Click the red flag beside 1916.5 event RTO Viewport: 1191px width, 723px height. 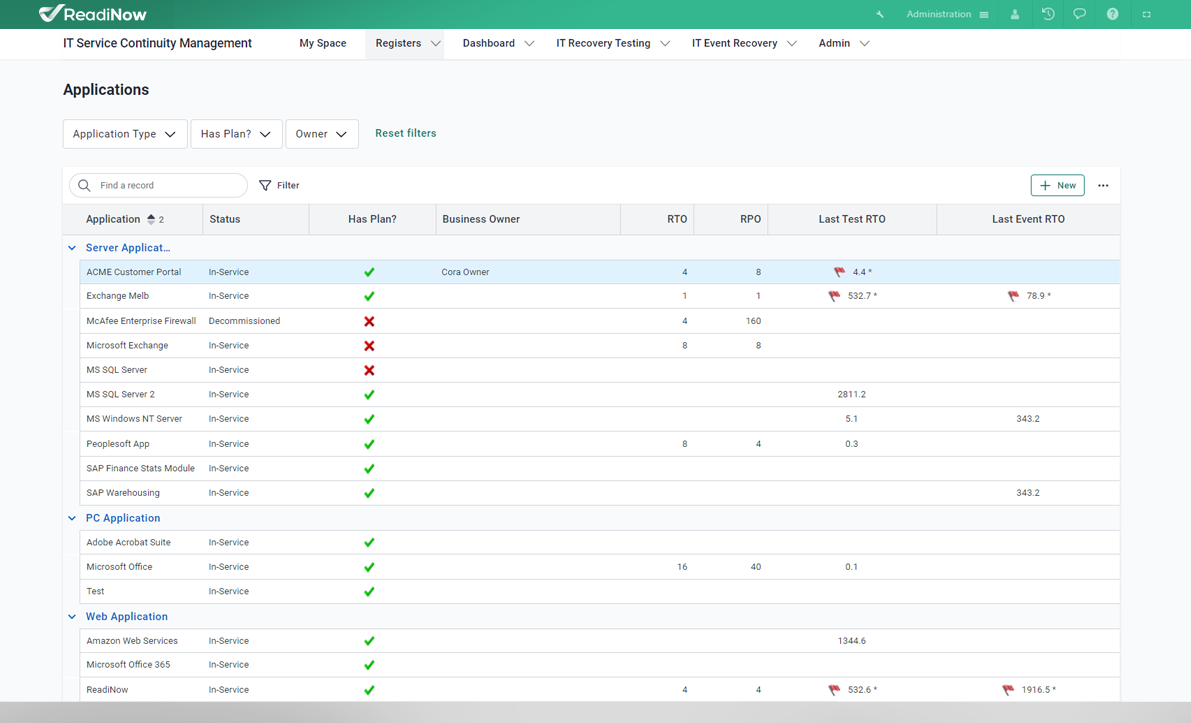tap(1008, 690)
